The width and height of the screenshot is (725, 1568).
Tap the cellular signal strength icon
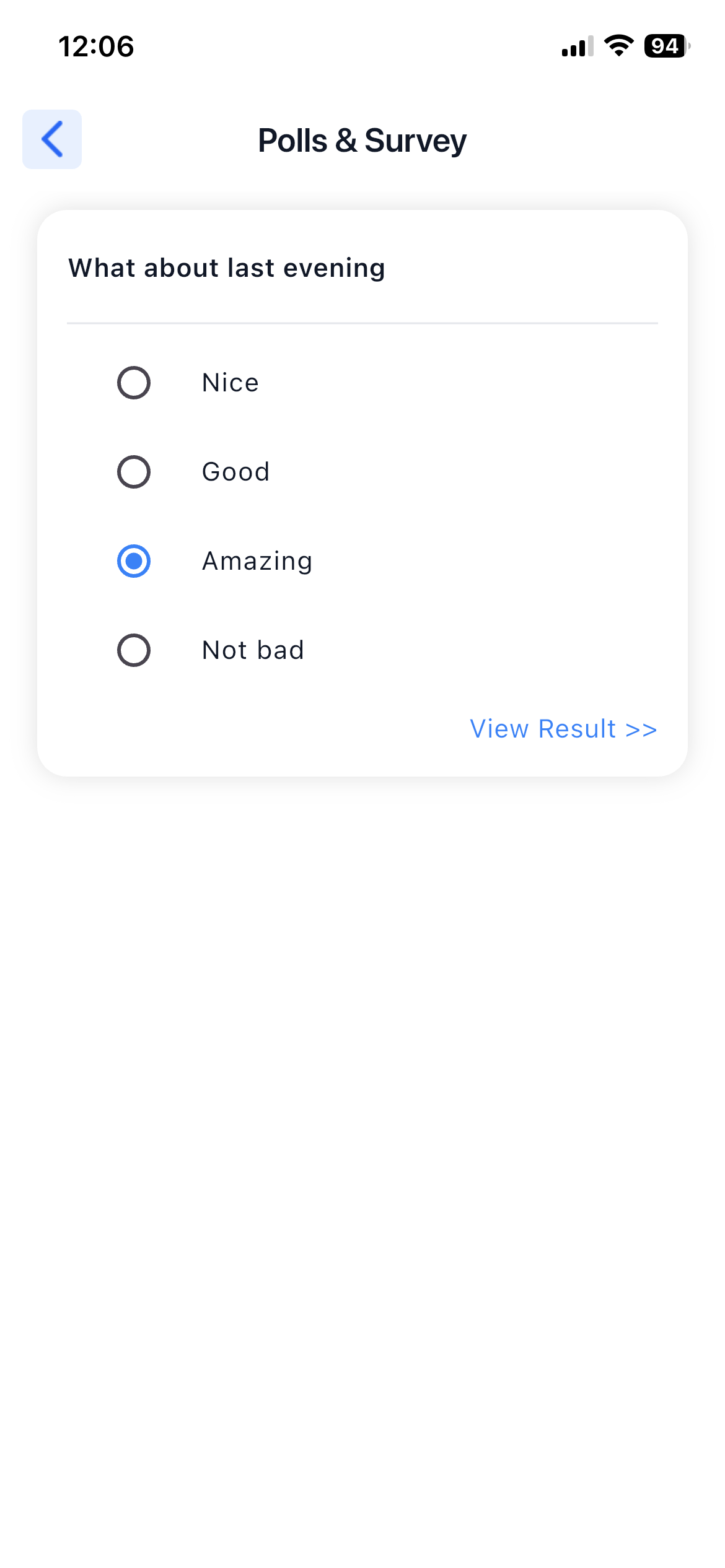577,46
